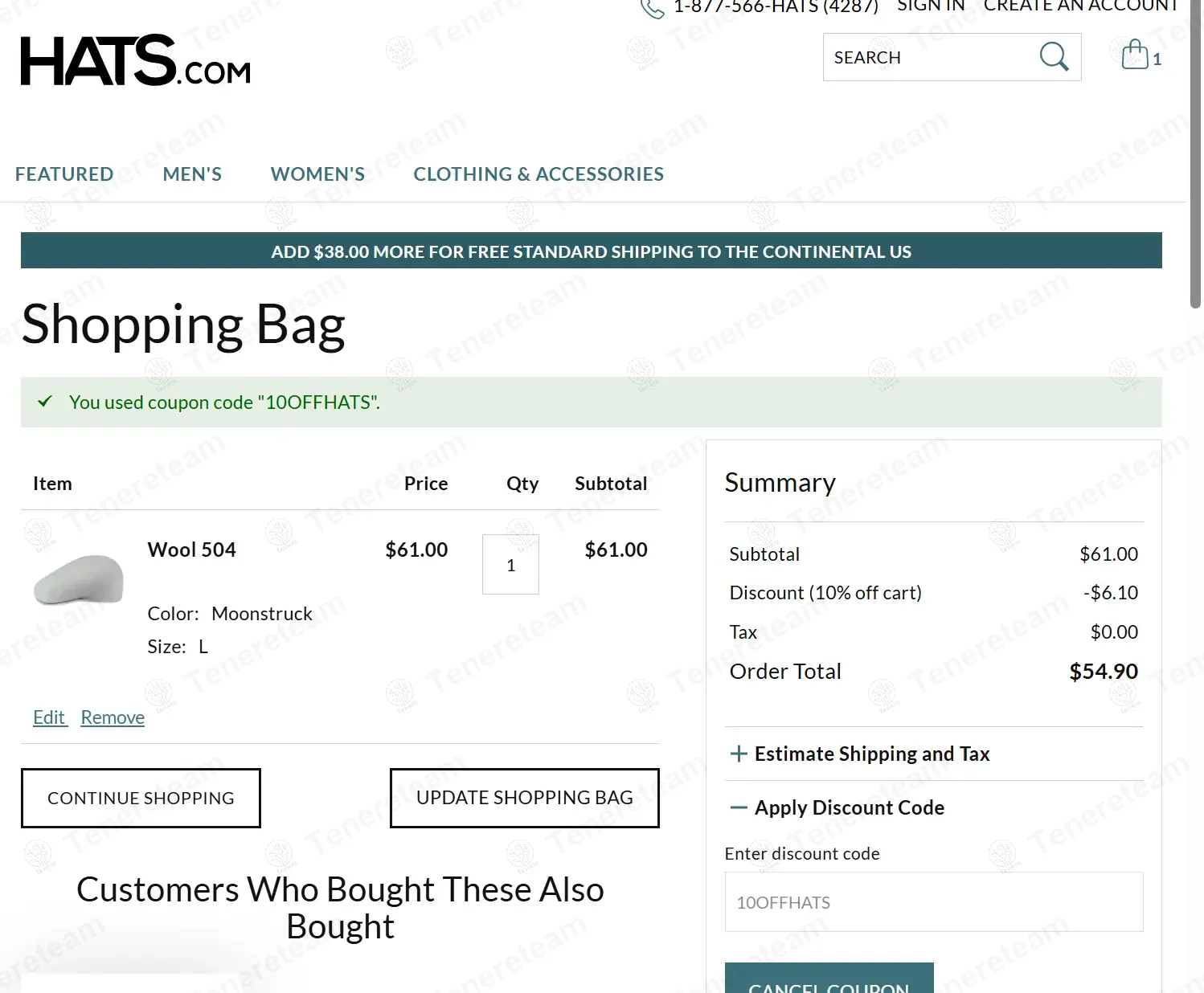Image resolution: width=1204 pixels, height=993 pixels.
Task: Click the Color: Moonstruck text
Action: coord(230,614)
